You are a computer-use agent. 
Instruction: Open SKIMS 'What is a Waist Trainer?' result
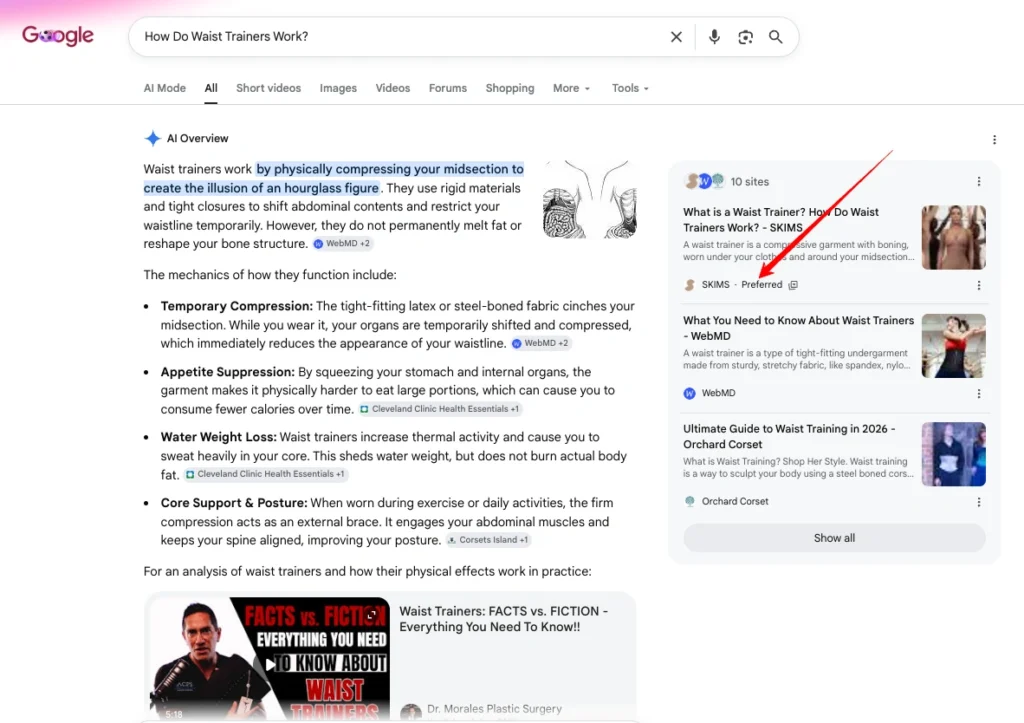click(781, 219)
